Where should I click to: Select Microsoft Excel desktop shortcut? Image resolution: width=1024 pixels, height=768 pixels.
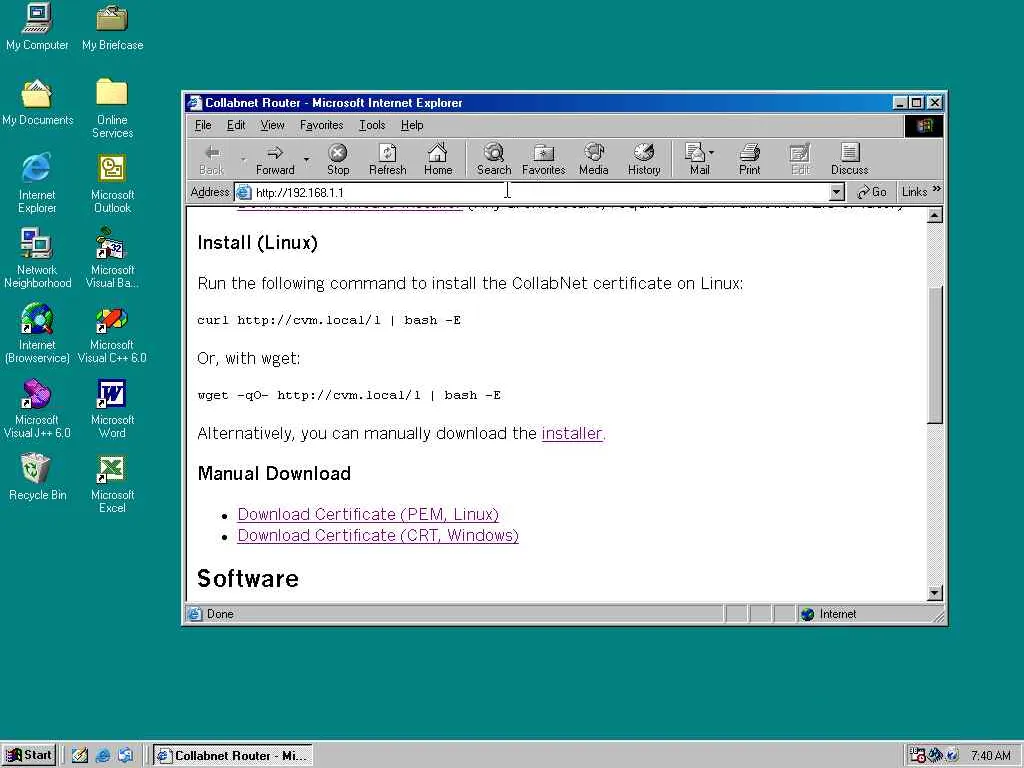click(x=112, y=484)
